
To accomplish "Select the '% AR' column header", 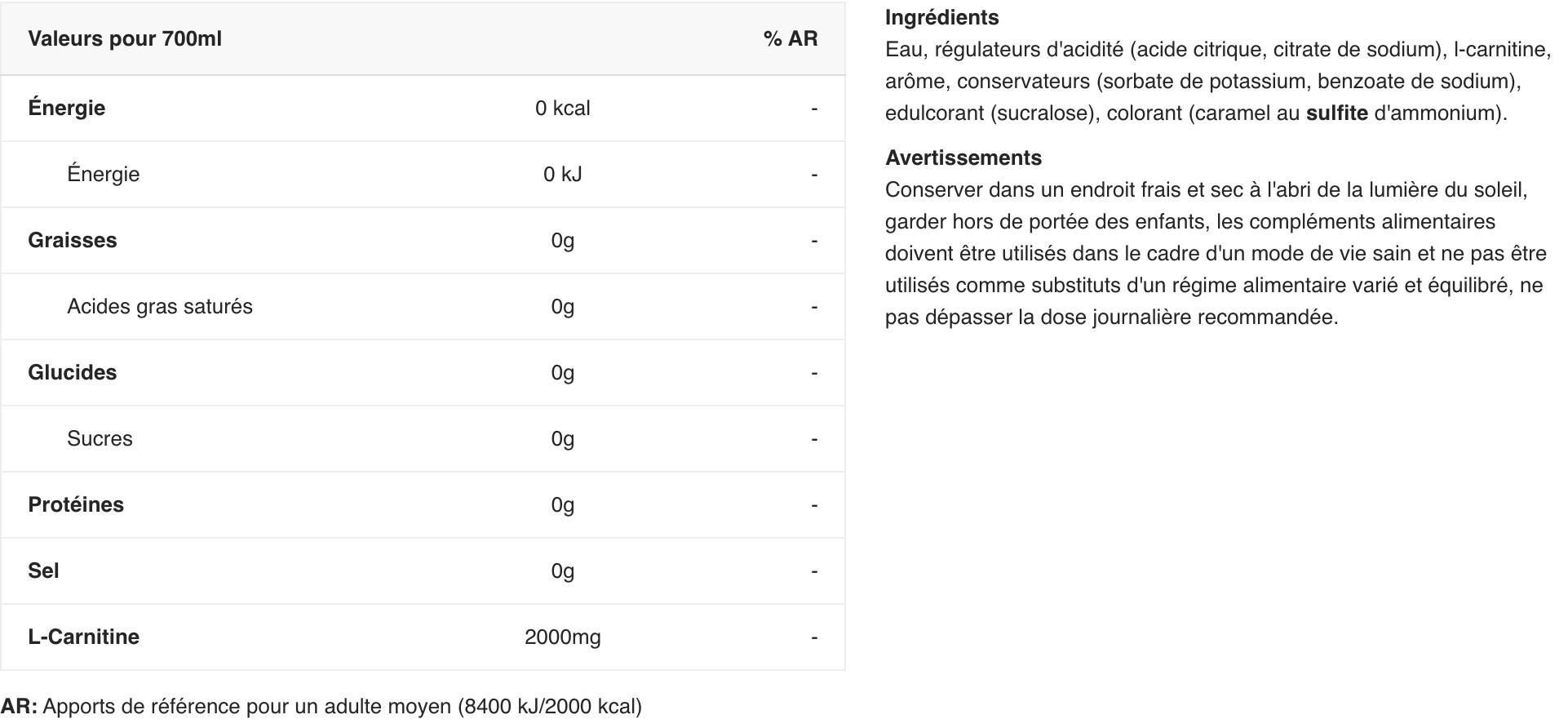I will (791, 39).
